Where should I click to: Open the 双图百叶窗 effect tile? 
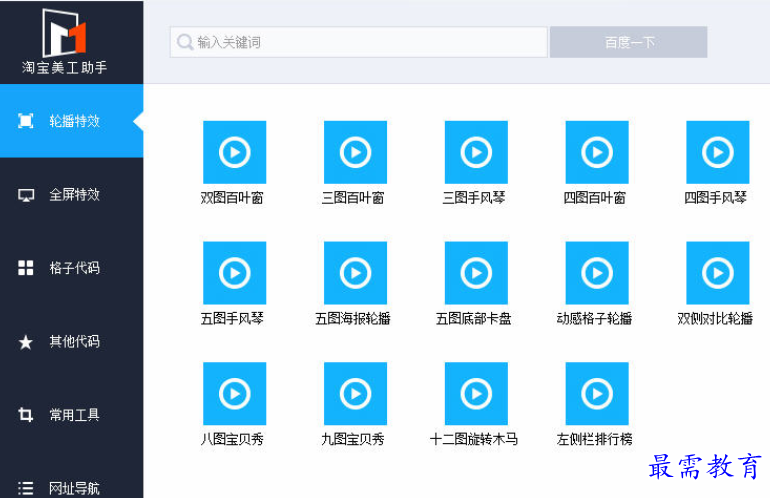(x=235, y=152)
